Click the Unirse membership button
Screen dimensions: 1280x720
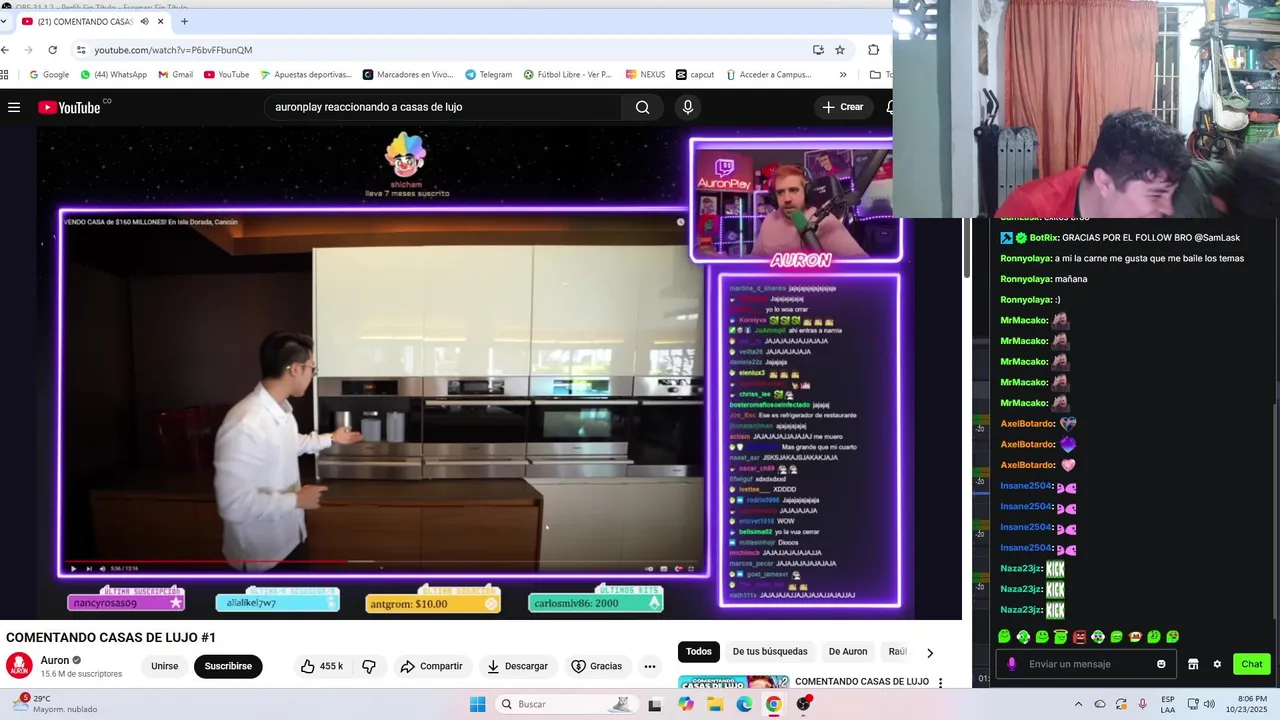click(x=165, y=666)
